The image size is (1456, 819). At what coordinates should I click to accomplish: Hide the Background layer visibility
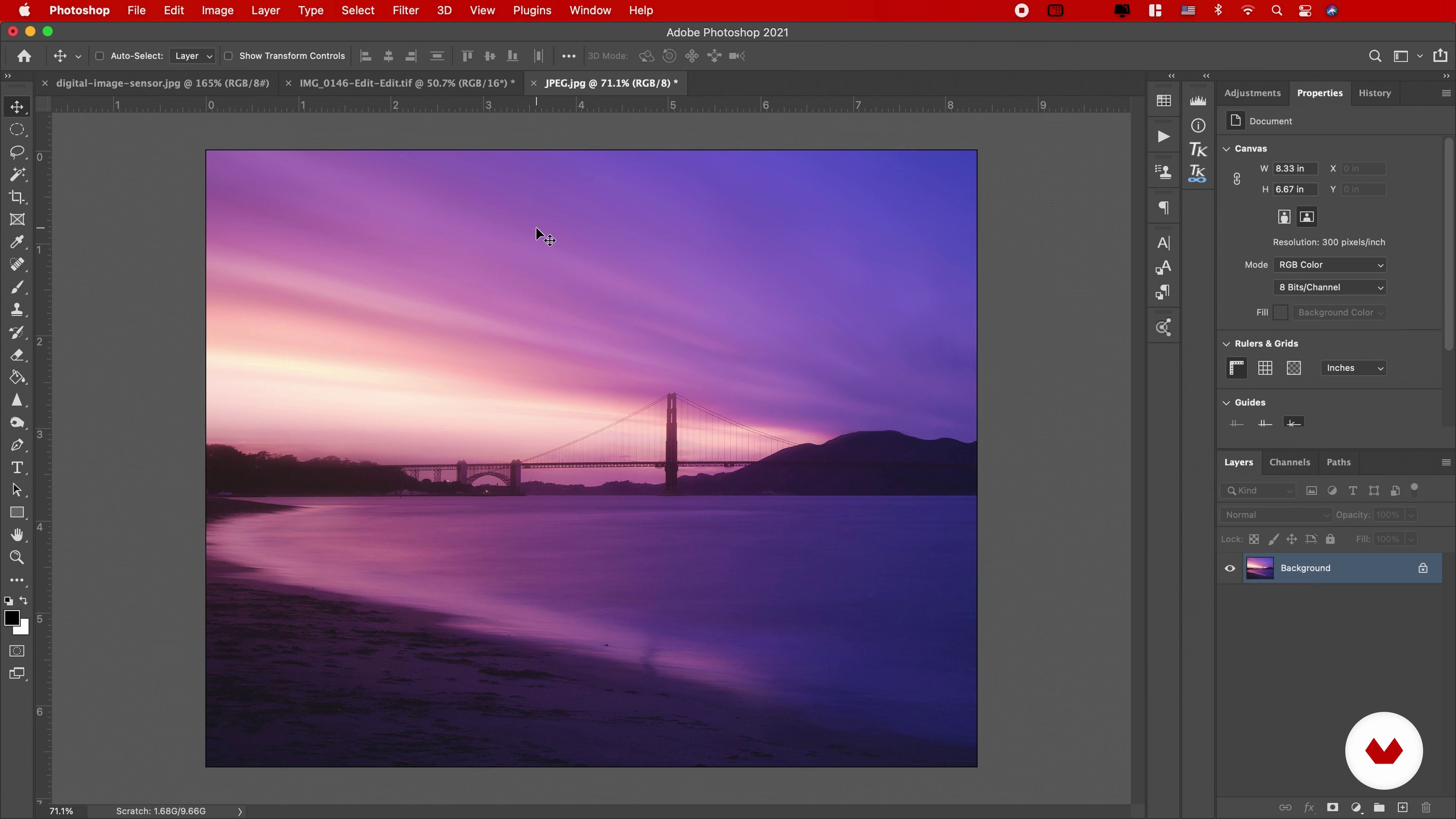(1229, 568)
